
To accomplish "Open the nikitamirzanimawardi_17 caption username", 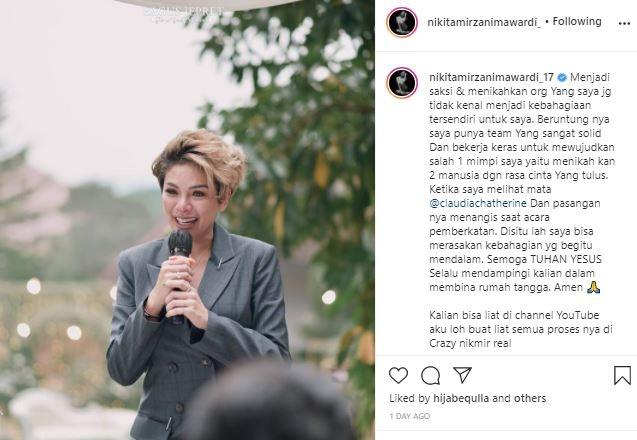I will (492, 77).
